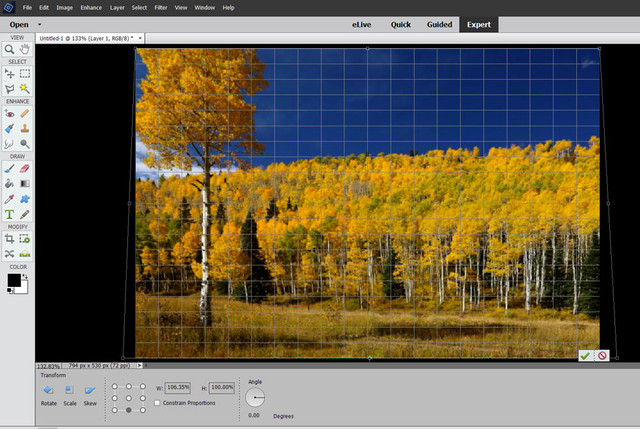Set reference point to top-right

click(x=143, y=386)
